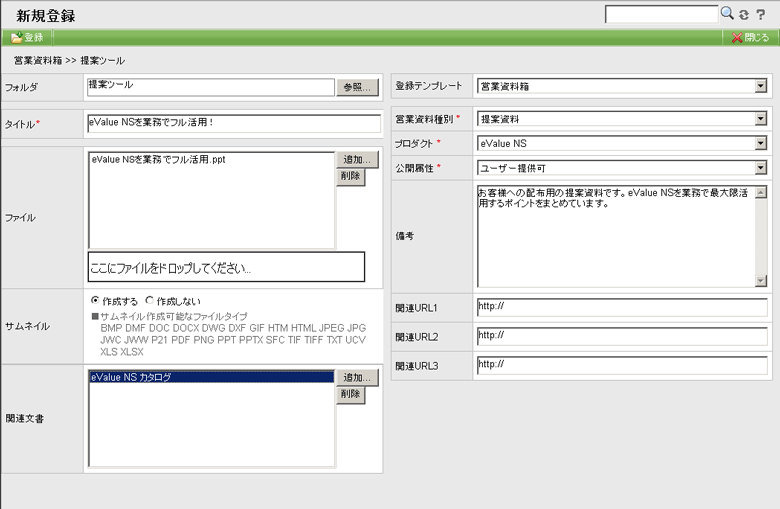Click the フォルダ input field
The height and width of the screenshot is (509, 780).
[210, 87]
